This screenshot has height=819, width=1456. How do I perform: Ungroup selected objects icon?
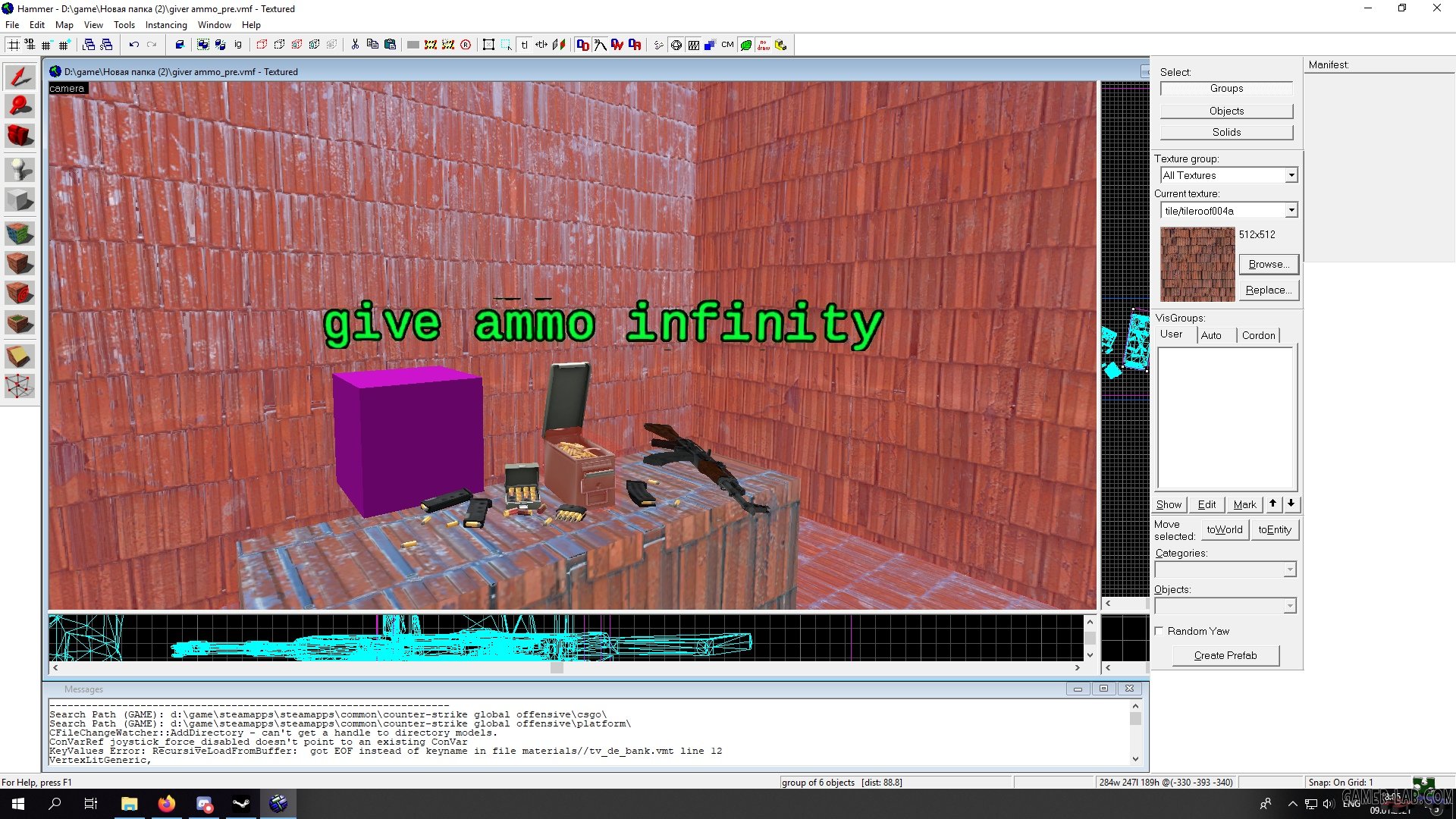click(x=221, y=45)
